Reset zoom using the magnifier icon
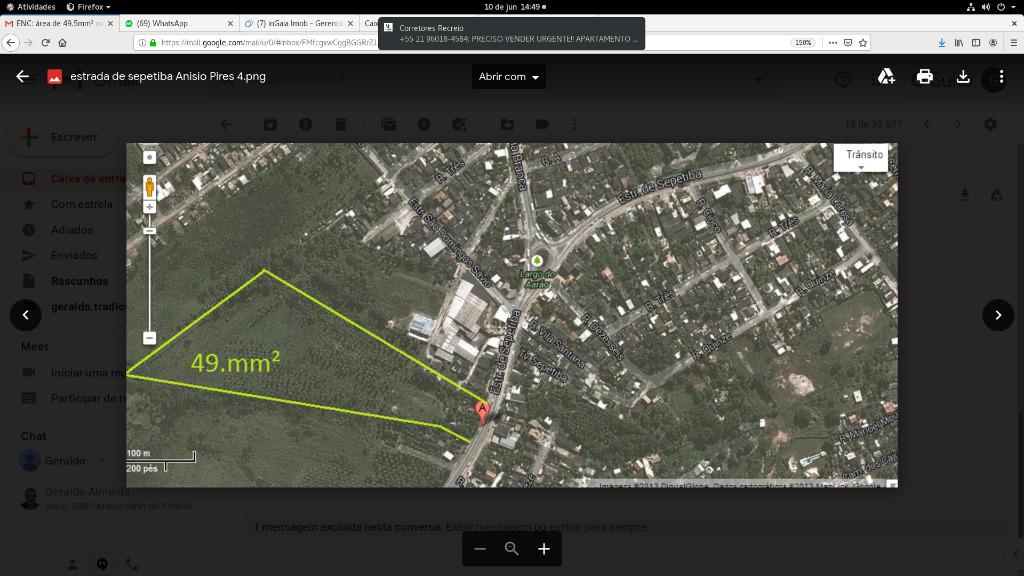The height and width of the screenshot is (576, 1024). click(512, 549)
